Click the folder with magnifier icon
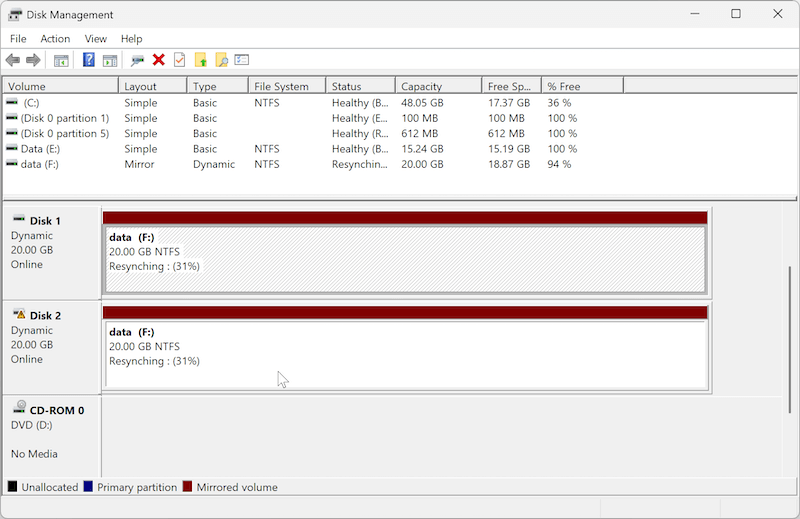 tap(221, 60)
